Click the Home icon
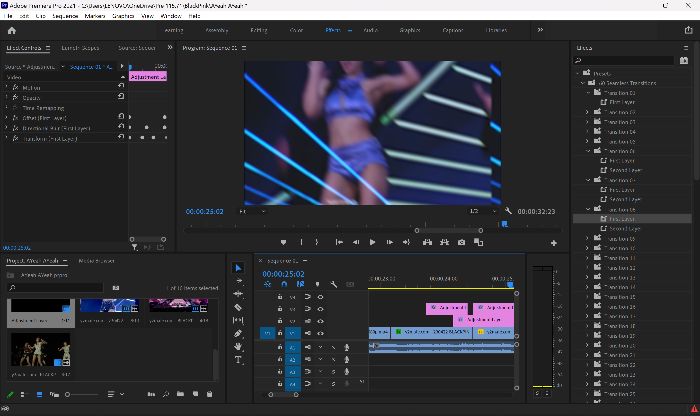This screenshot has height=416, width=700. (x=12, y=30)
